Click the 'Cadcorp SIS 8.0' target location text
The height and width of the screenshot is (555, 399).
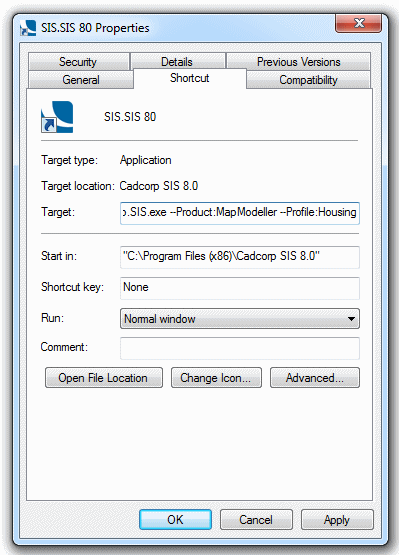(159, 186)
